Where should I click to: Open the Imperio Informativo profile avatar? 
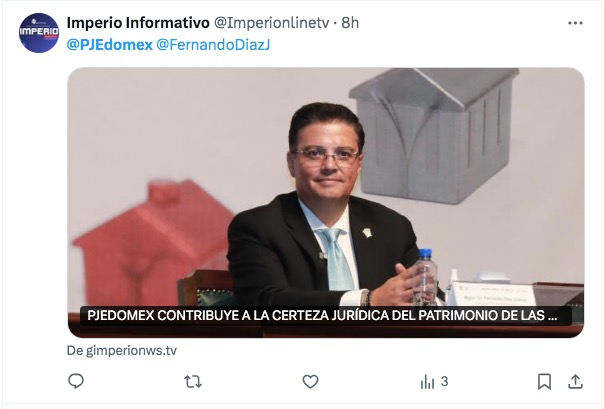point(39,33)
